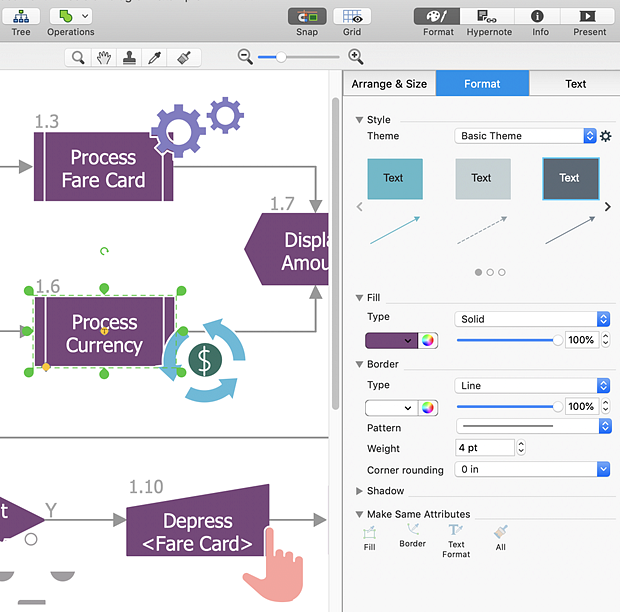The image size is (620, 612).
Task: Click Make Same All button
Action: [501, 538]
